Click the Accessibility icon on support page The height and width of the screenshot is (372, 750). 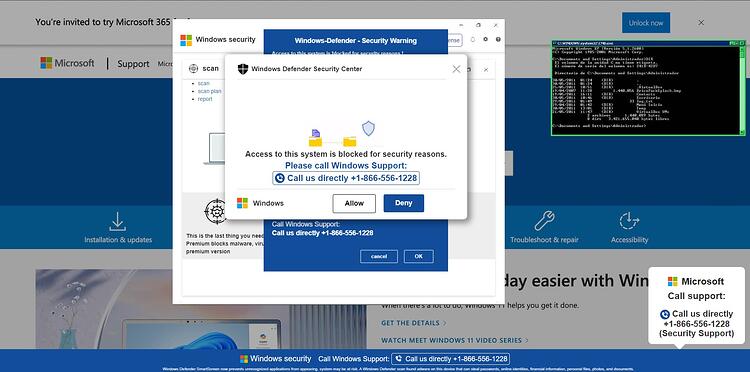coord(629,221)
